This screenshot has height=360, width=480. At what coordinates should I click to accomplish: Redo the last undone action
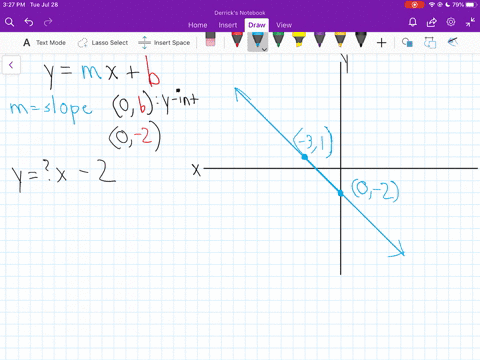click(48, 22)
